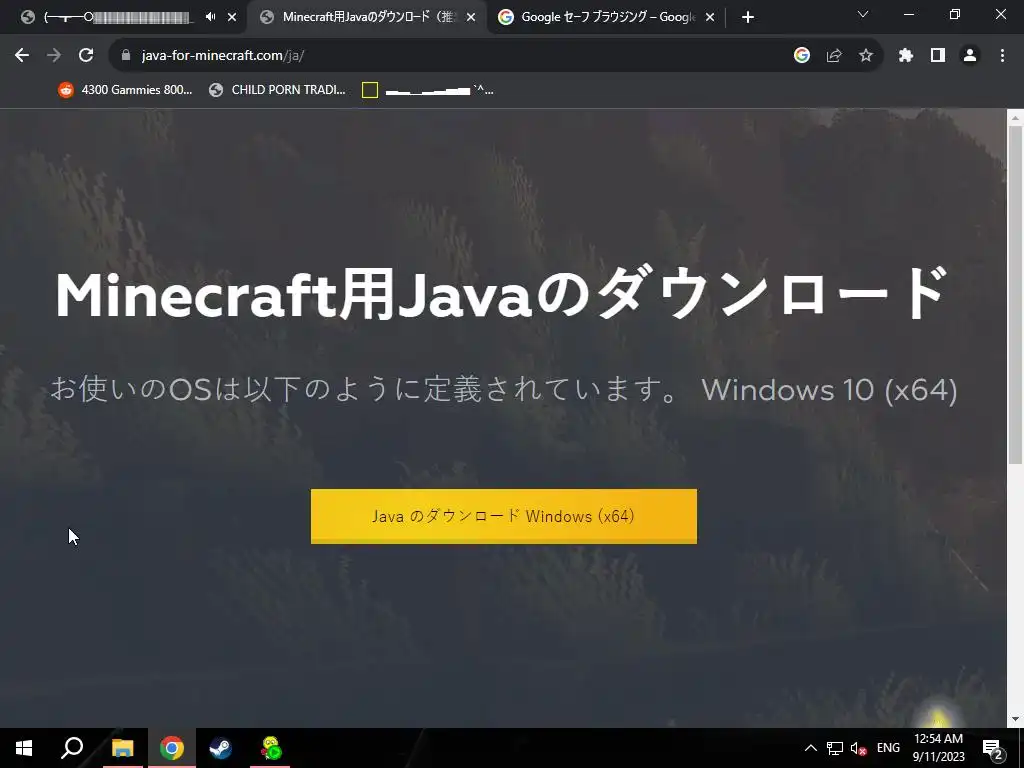Click the forward navigation arrow
This screenshot has height=768, width=1024.
point(54,56)
